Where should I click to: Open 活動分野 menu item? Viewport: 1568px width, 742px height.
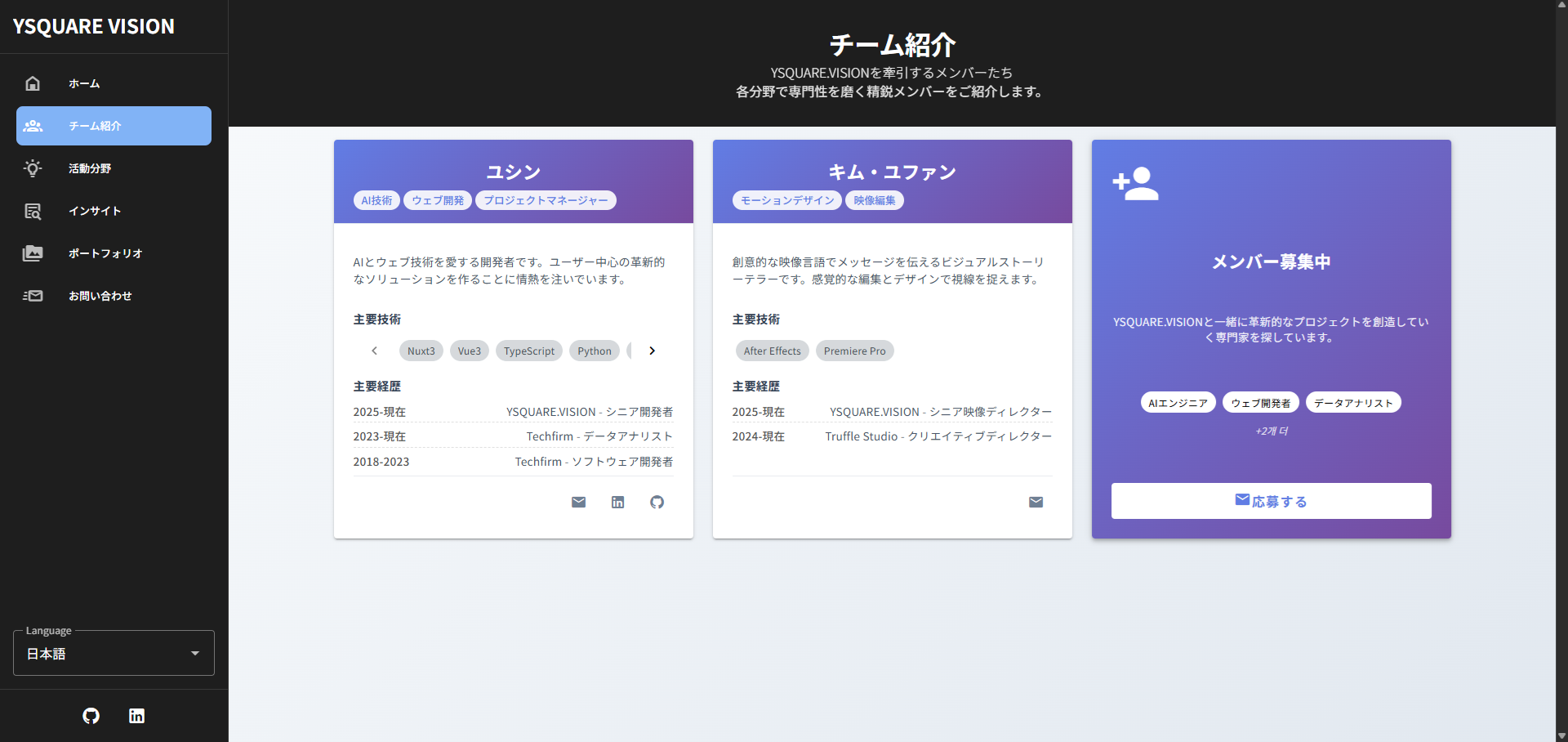tap(114, 168)
